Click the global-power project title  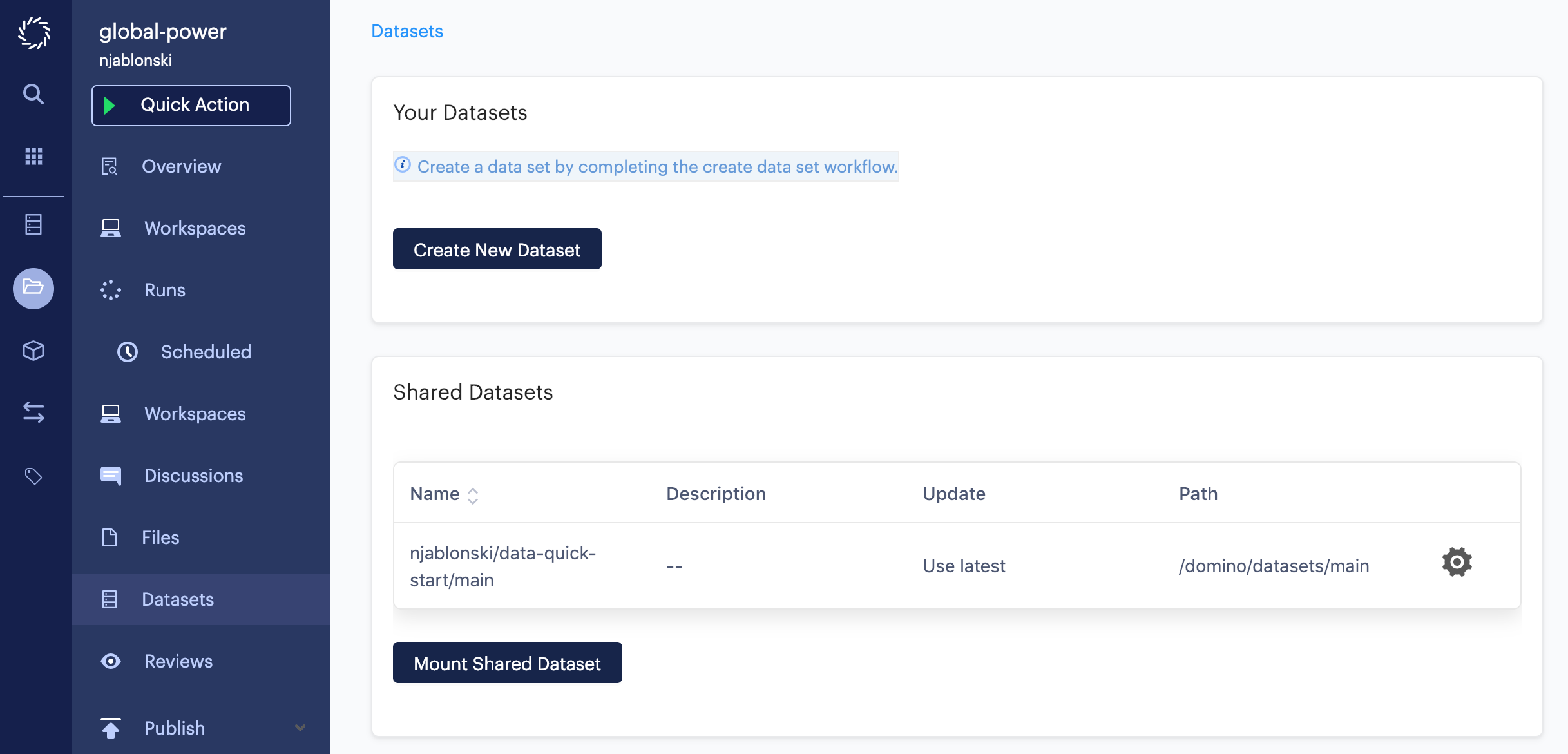163,31
